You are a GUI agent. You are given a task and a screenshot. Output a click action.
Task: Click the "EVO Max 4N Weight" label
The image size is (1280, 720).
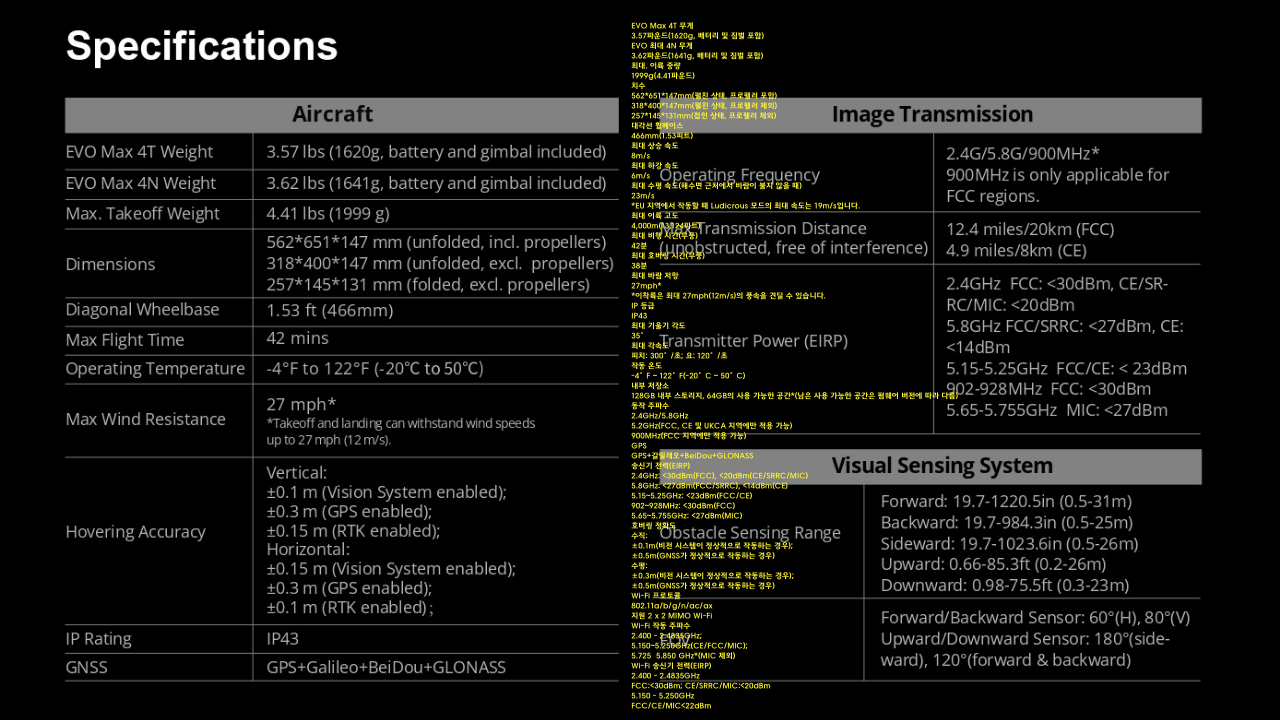140,183
